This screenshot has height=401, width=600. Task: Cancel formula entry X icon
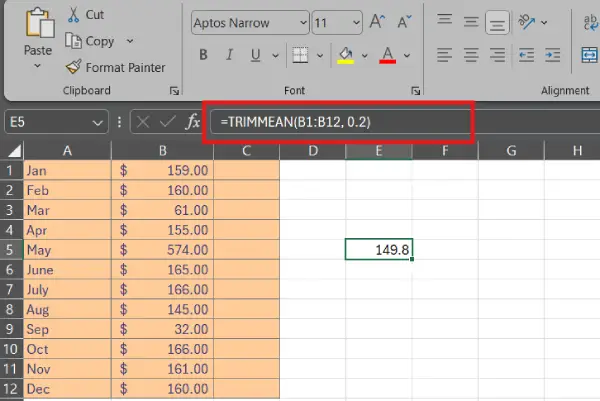(x=143, y=122)
